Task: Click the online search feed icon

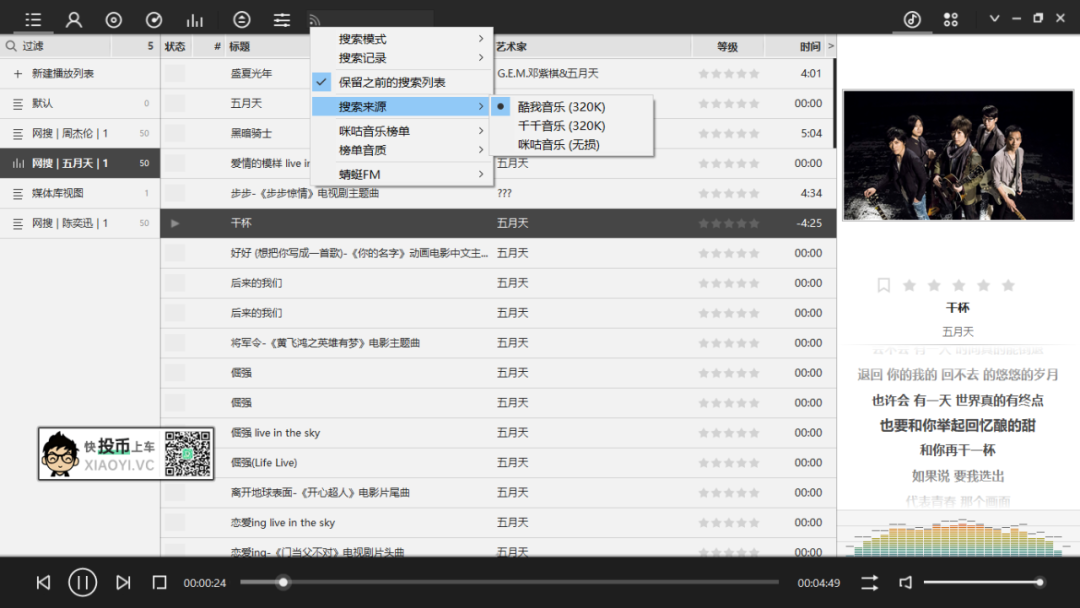Action: (315, 21)
